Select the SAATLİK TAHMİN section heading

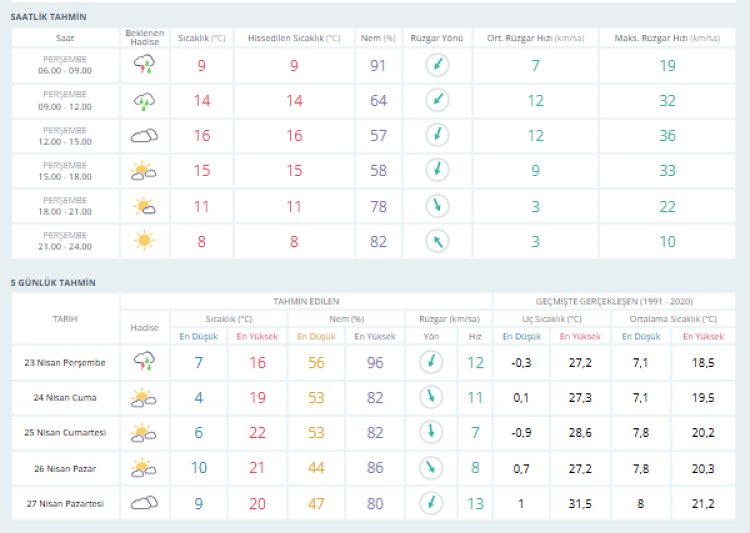pos(48,17)
